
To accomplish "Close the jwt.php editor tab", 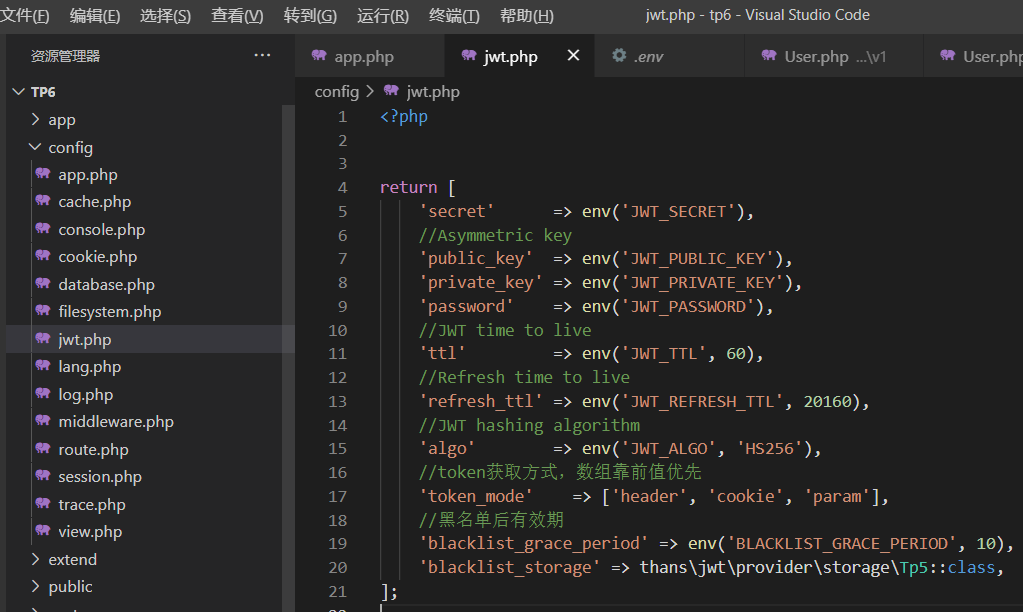I will (573, 55).
